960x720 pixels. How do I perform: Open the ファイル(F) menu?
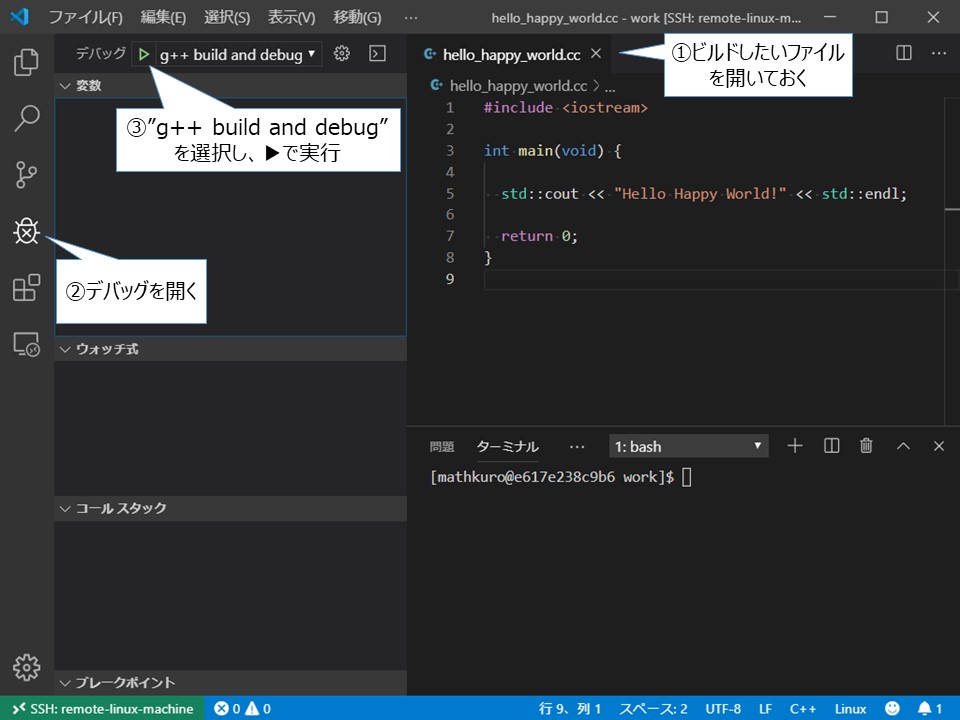coord(85,17)
